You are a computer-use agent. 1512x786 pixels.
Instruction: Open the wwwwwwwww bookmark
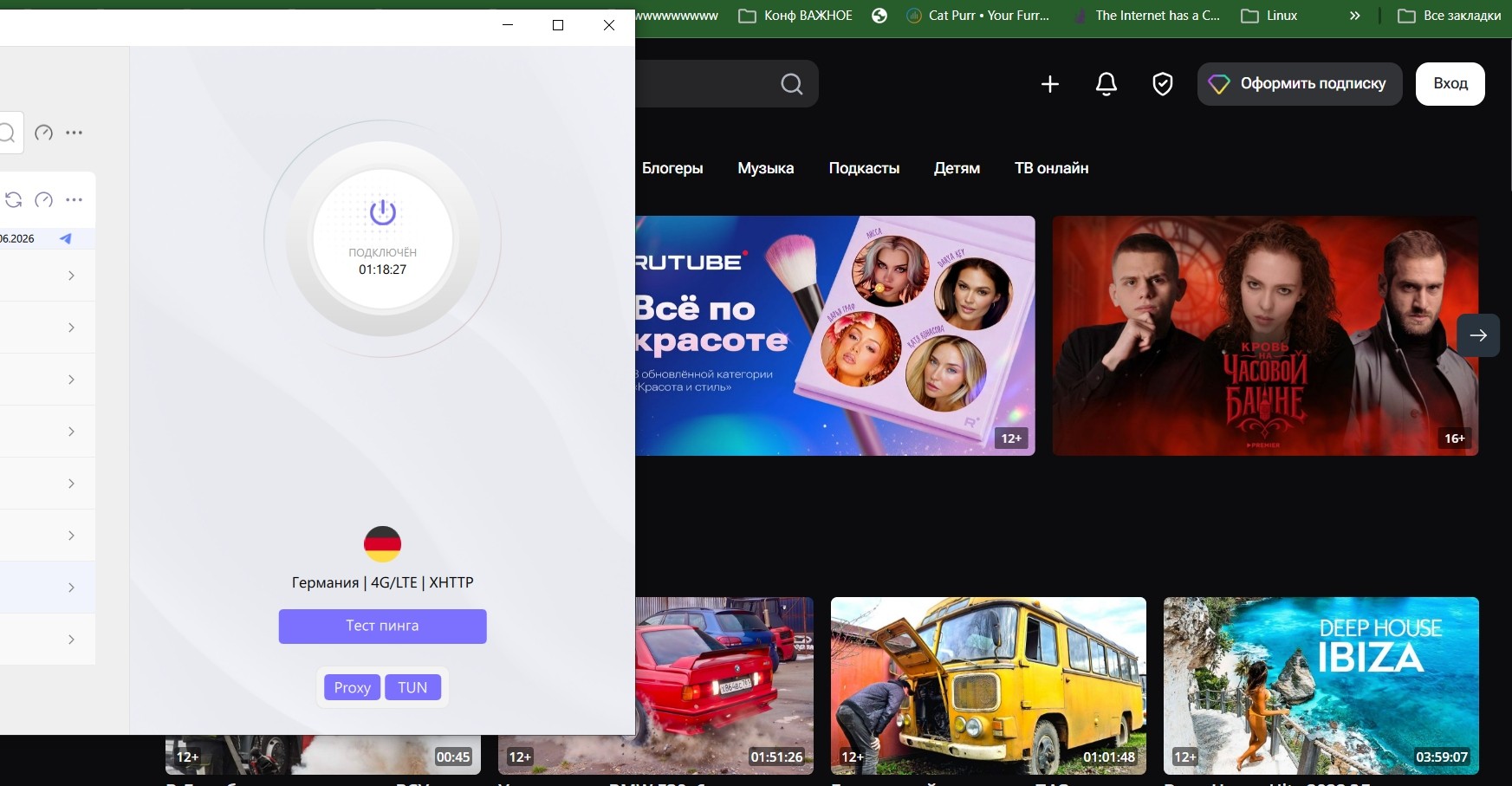[x=678, y=16]
